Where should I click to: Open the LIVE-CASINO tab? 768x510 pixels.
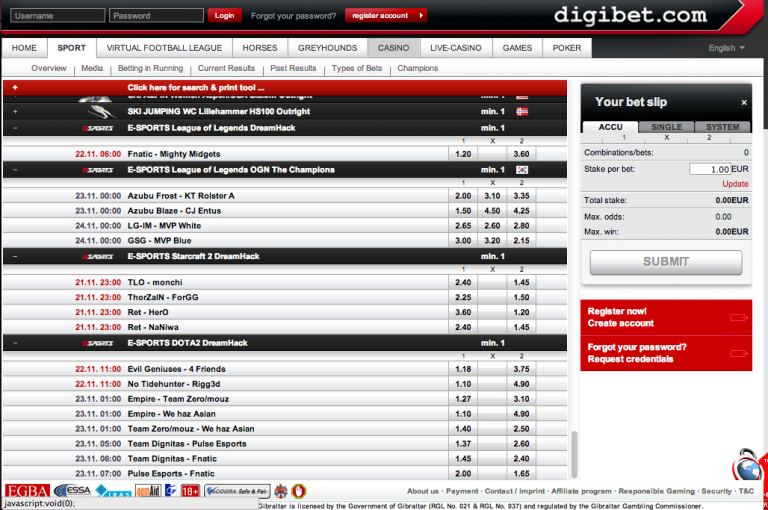coord(456,48)
